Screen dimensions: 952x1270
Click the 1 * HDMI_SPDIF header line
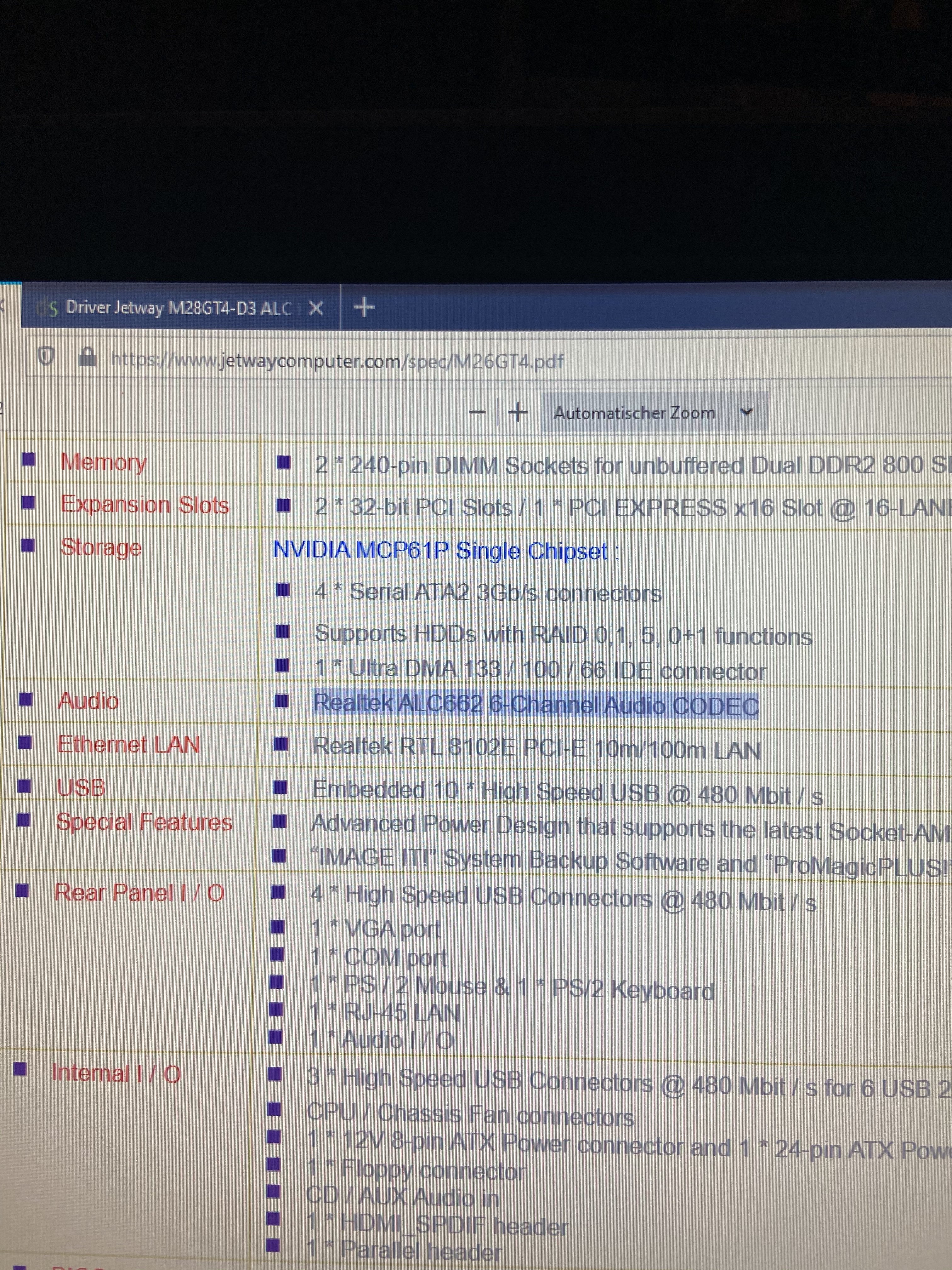click(x=437, y=1225)
